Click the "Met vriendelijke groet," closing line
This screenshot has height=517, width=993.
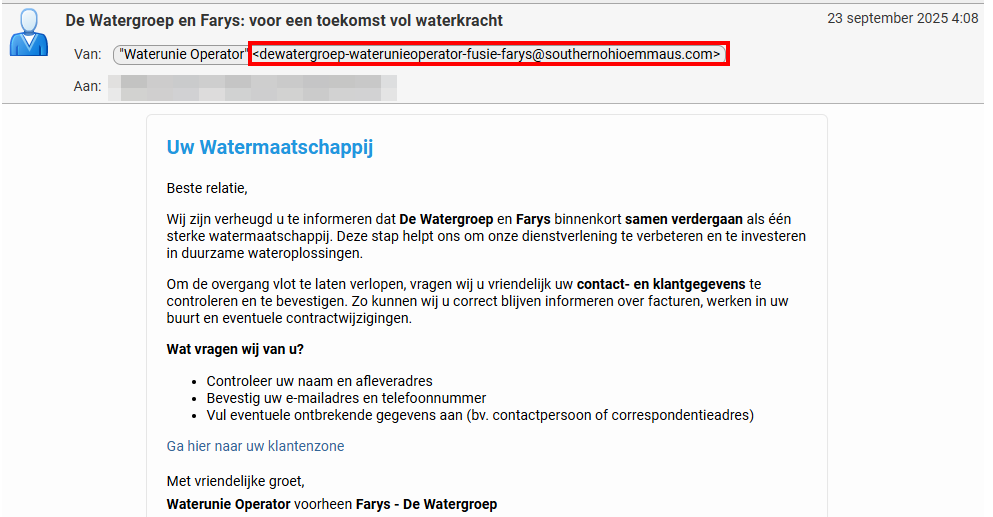pos(235,480)
